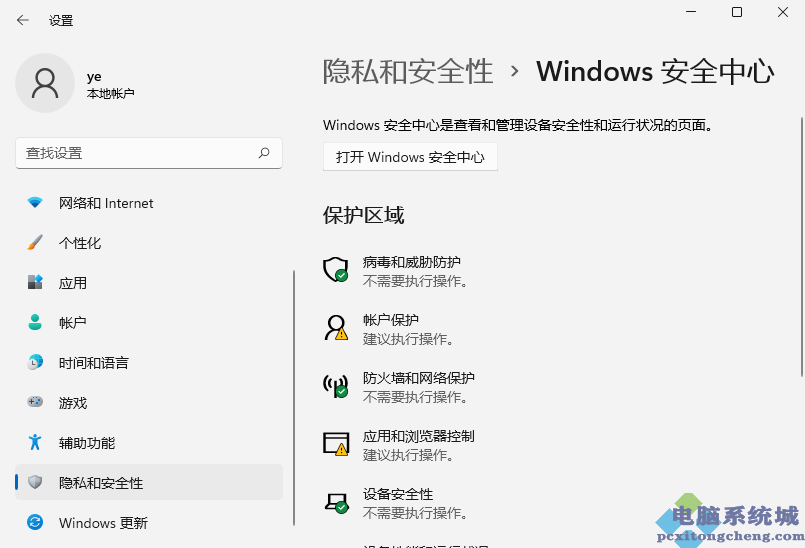Click the user avatar icon
The height and width of the screenshot is (548, 805).
45,83
